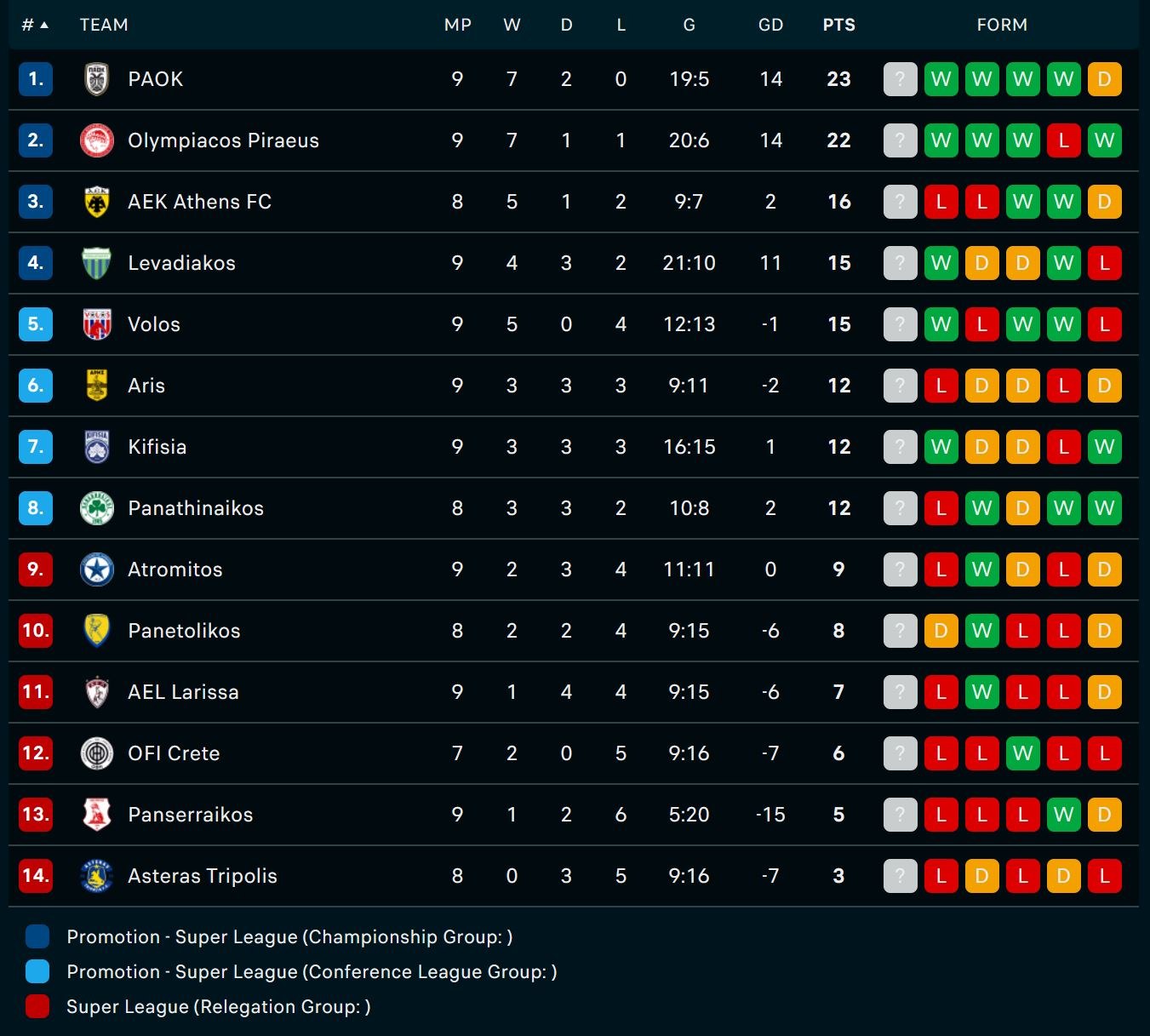Click the OFI Crete club logo

point(97,753)
